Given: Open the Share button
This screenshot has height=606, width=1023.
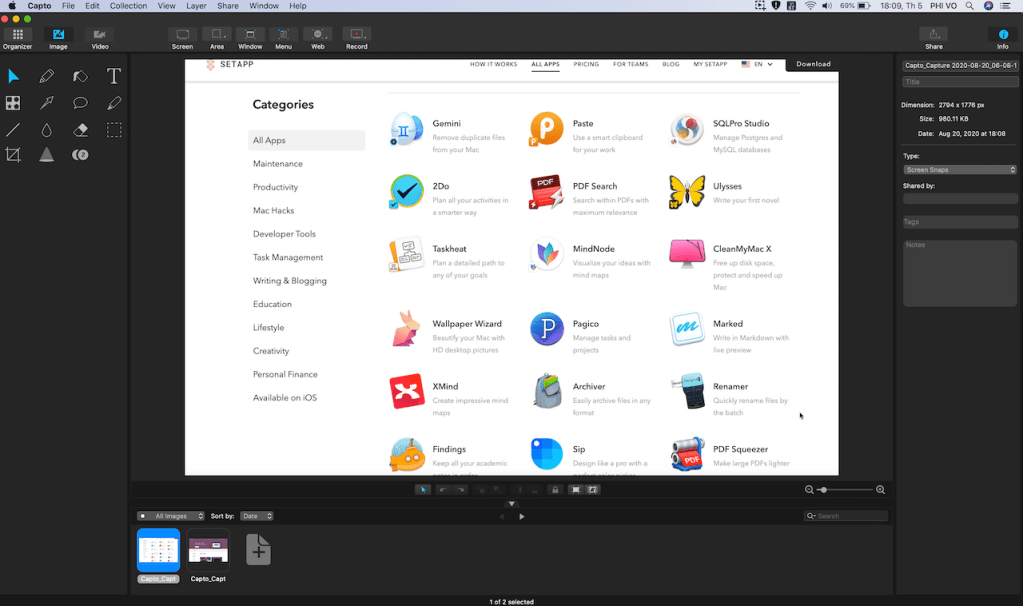Looking at the screenshot, I should tap(933, 39).
